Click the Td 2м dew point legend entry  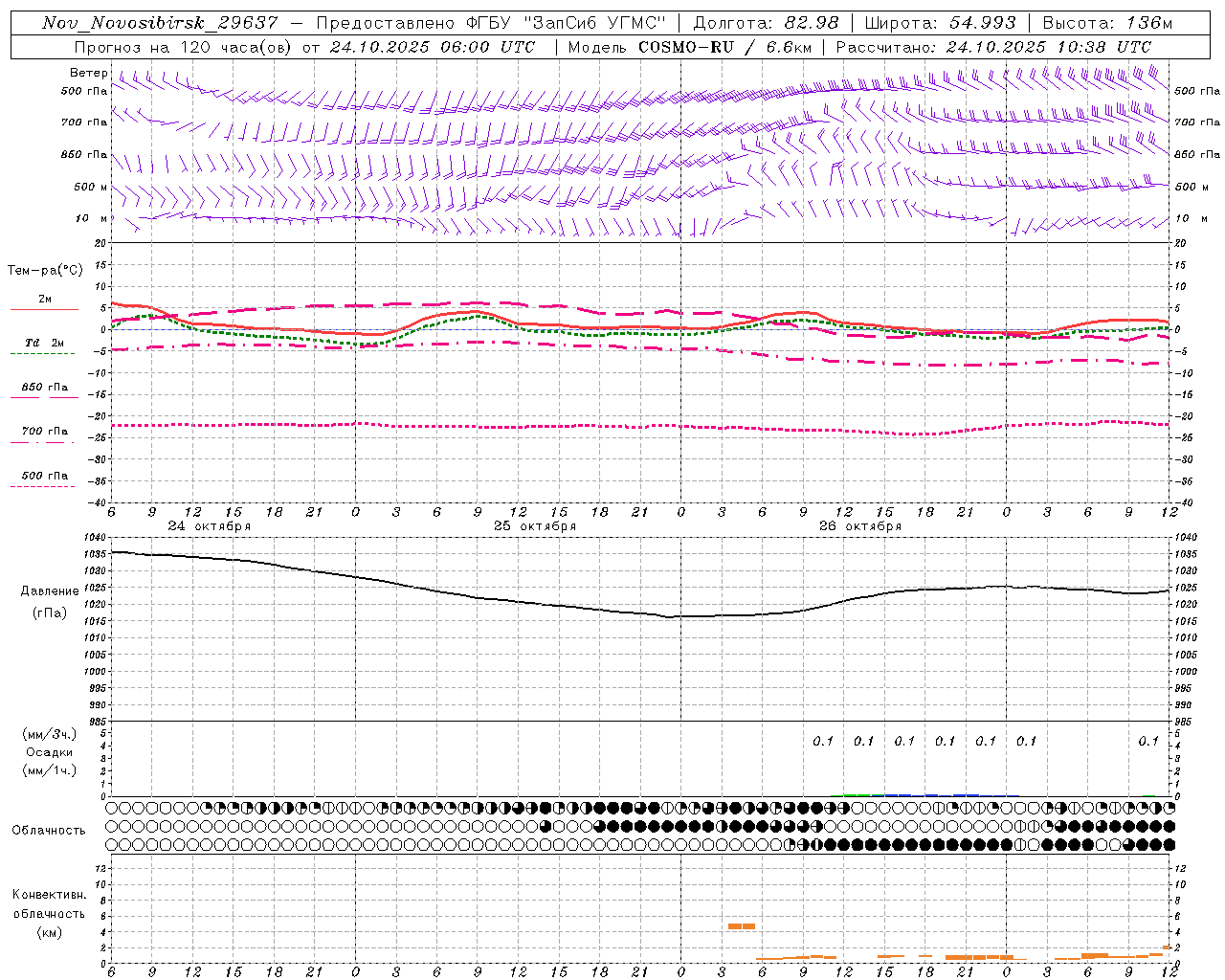[x=44, y=343]
